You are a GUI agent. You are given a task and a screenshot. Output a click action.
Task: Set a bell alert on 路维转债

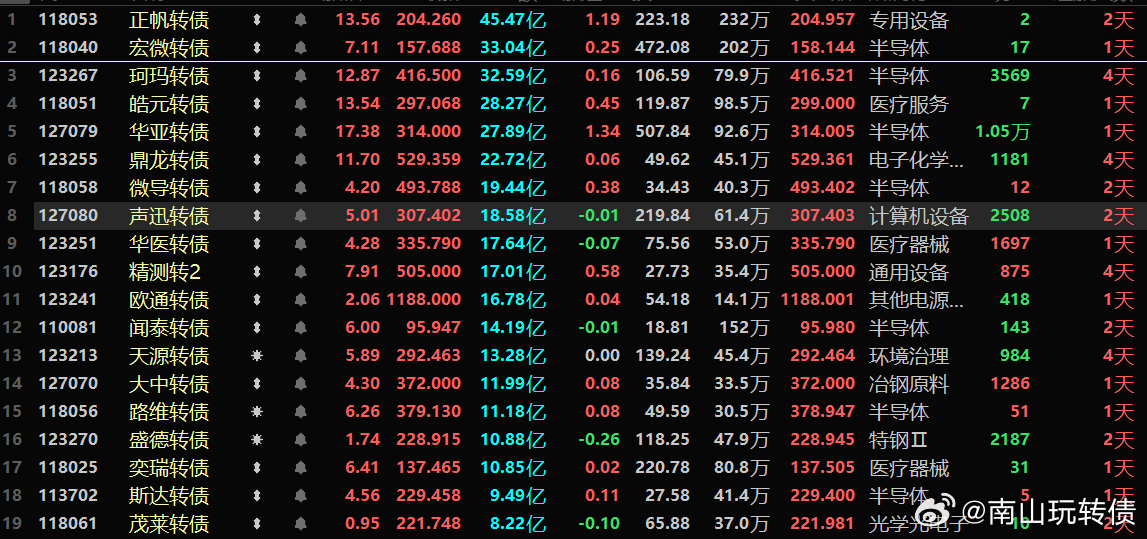pyautogui.click(x=300, y=412)
